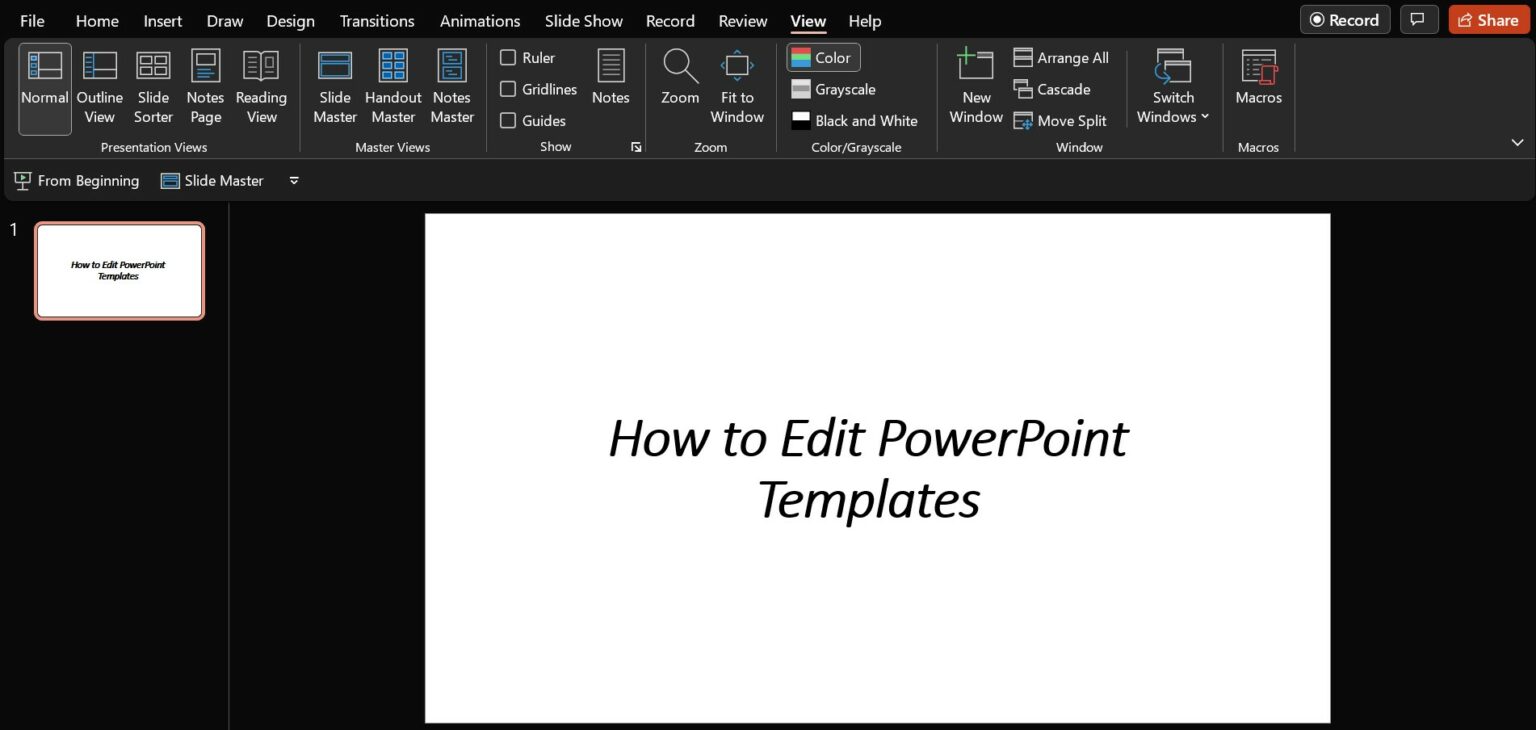Enter Reading View
This screenshot has height=730, width=1536.
(261, 85)
